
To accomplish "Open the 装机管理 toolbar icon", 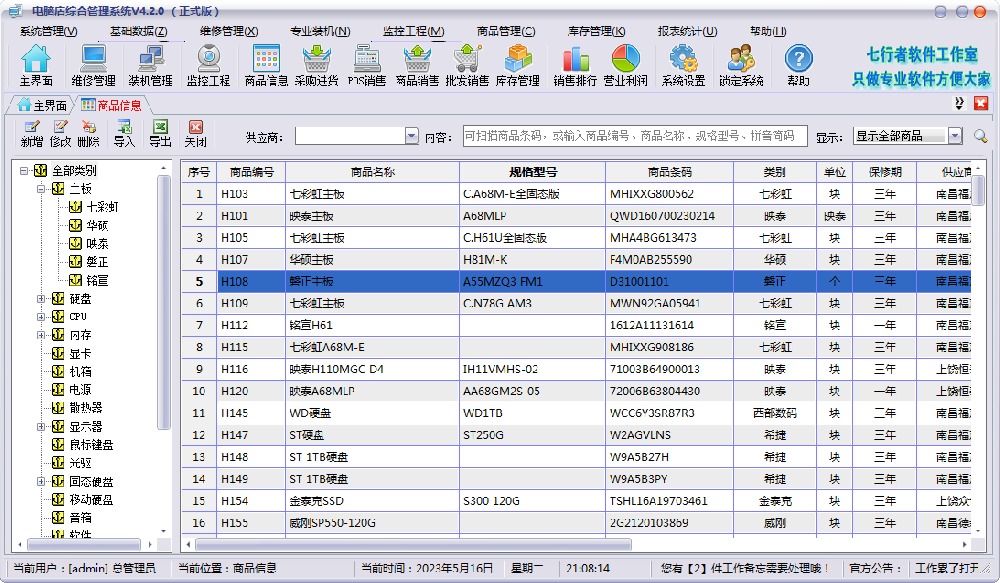I will pyautogui.click(x=151, y=65).
